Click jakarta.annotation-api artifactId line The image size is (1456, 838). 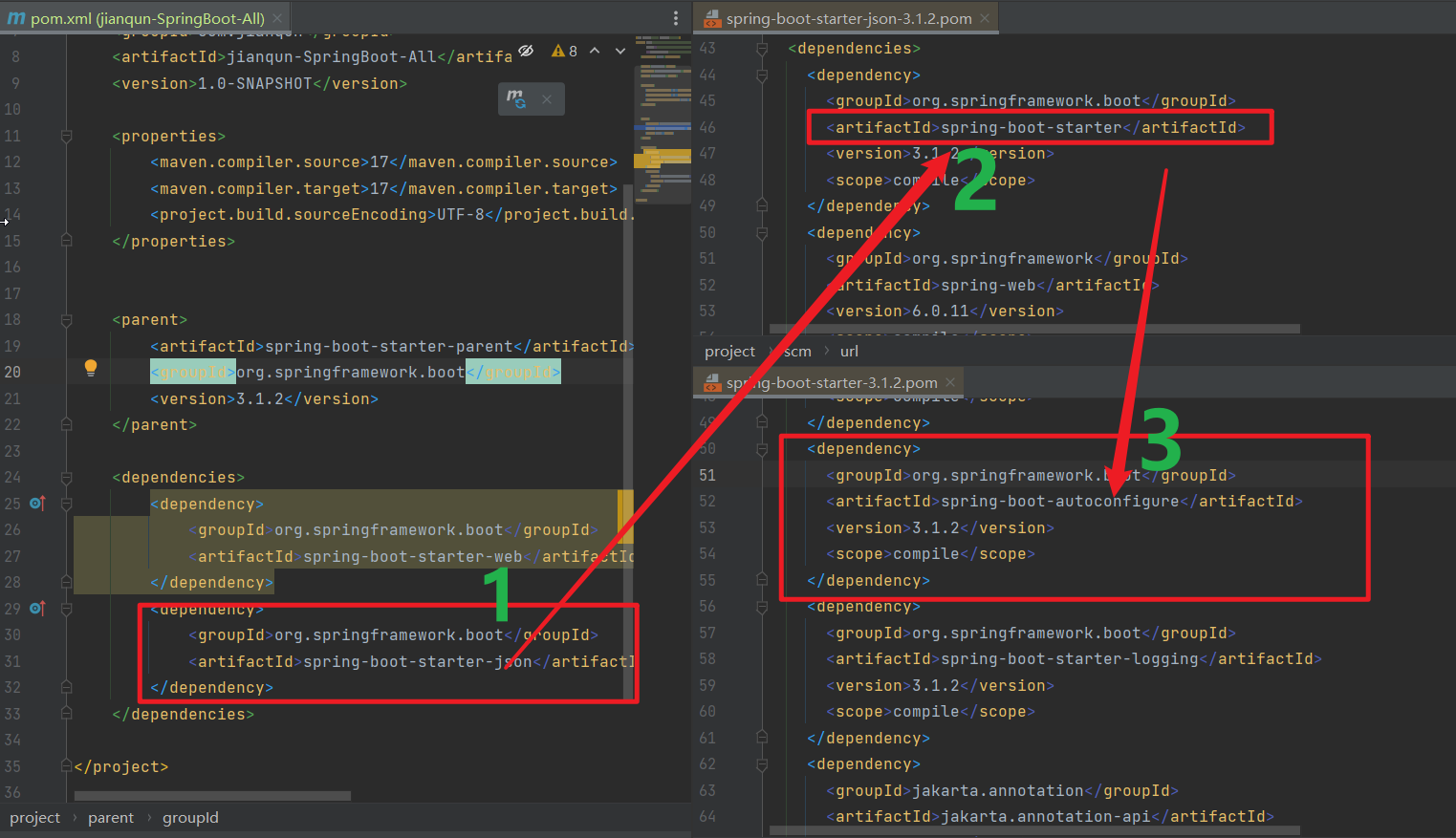[1050, 816]
